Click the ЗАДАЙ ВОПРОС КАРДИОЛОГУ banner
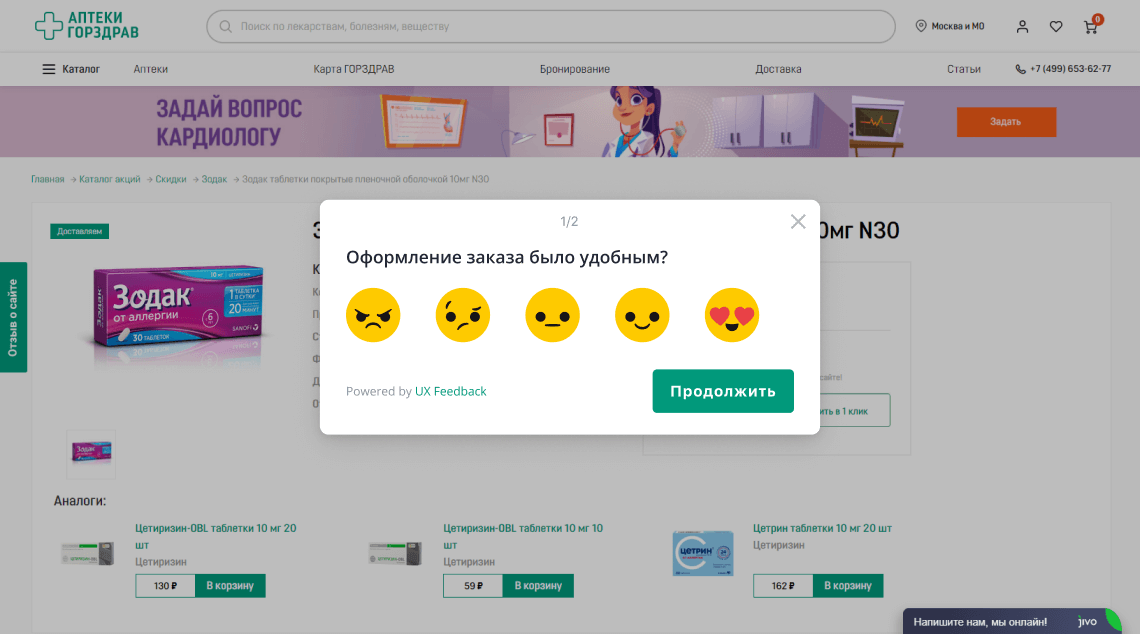 [x=570, y=121]
